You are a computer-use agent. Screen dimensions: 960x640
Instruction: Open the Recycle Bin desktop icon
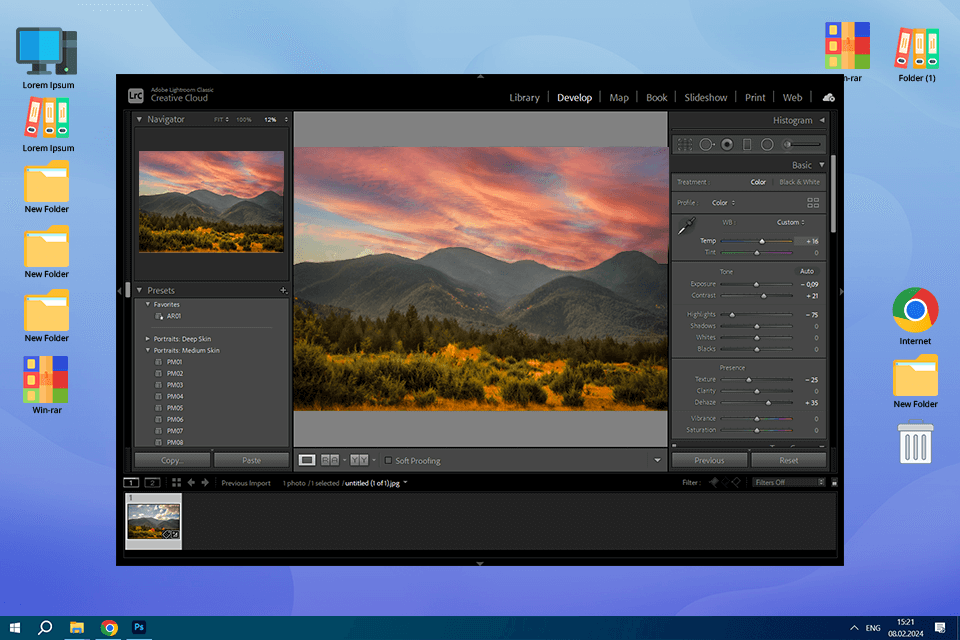point(915,442)
